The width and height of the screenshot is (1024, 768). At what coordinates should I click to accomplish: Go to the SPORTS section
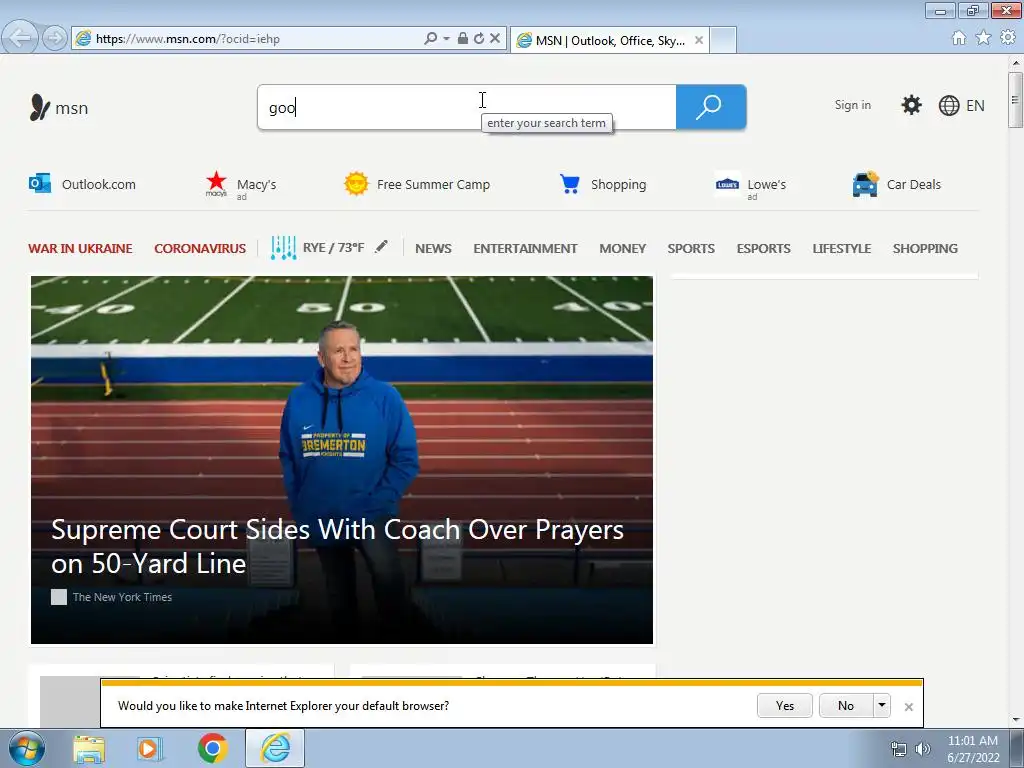(x=691, y=249)
